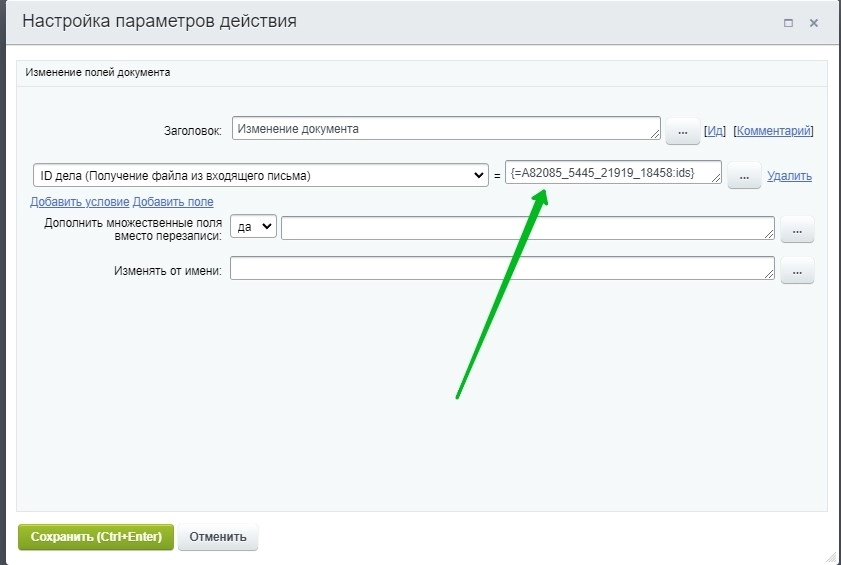Expand the 'да' dropdown for multiple fields
Image resolution: width=841 pixels, height=565 pixels.
(253, 228)
